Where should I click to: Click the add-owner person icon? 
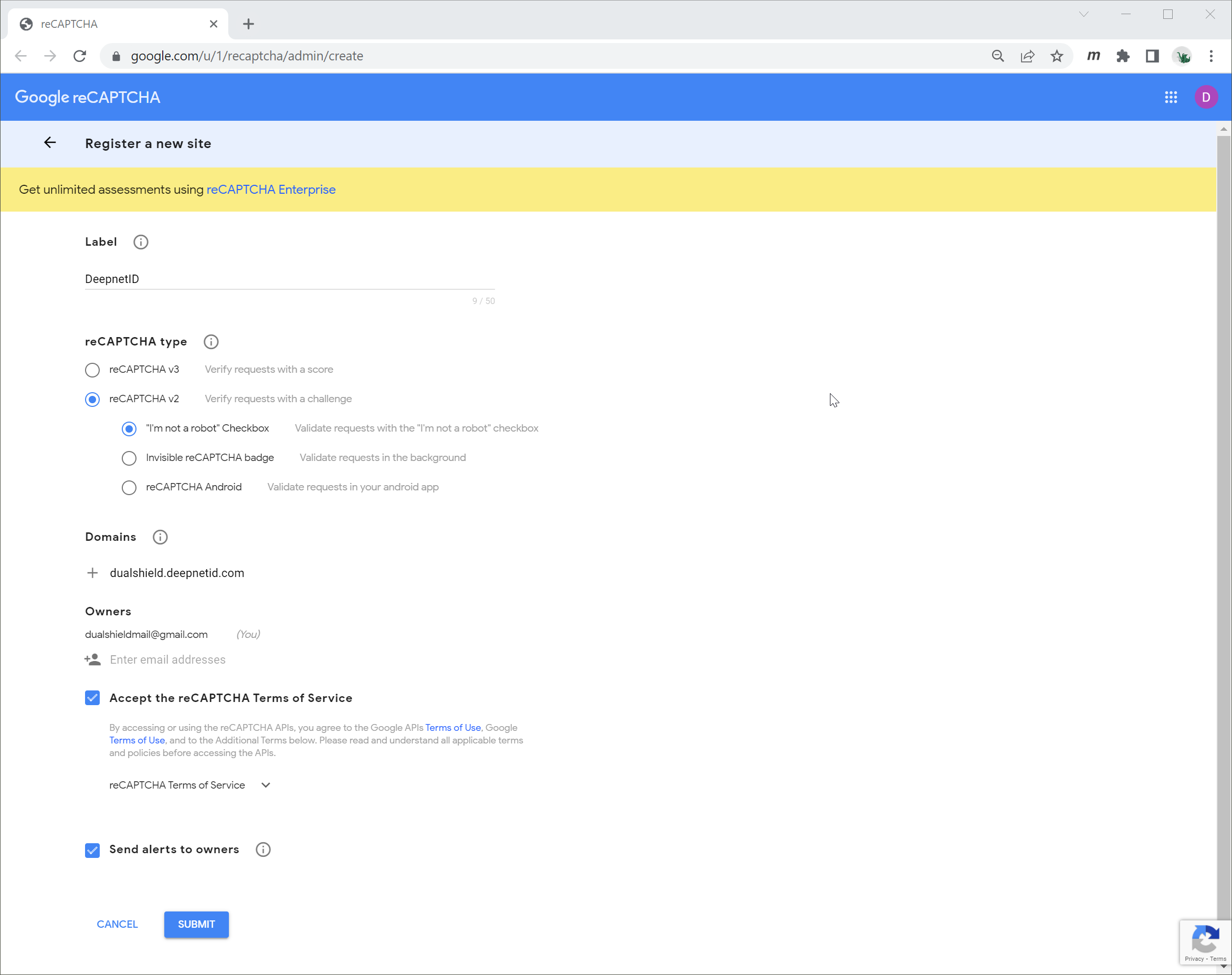pos(92,659)
